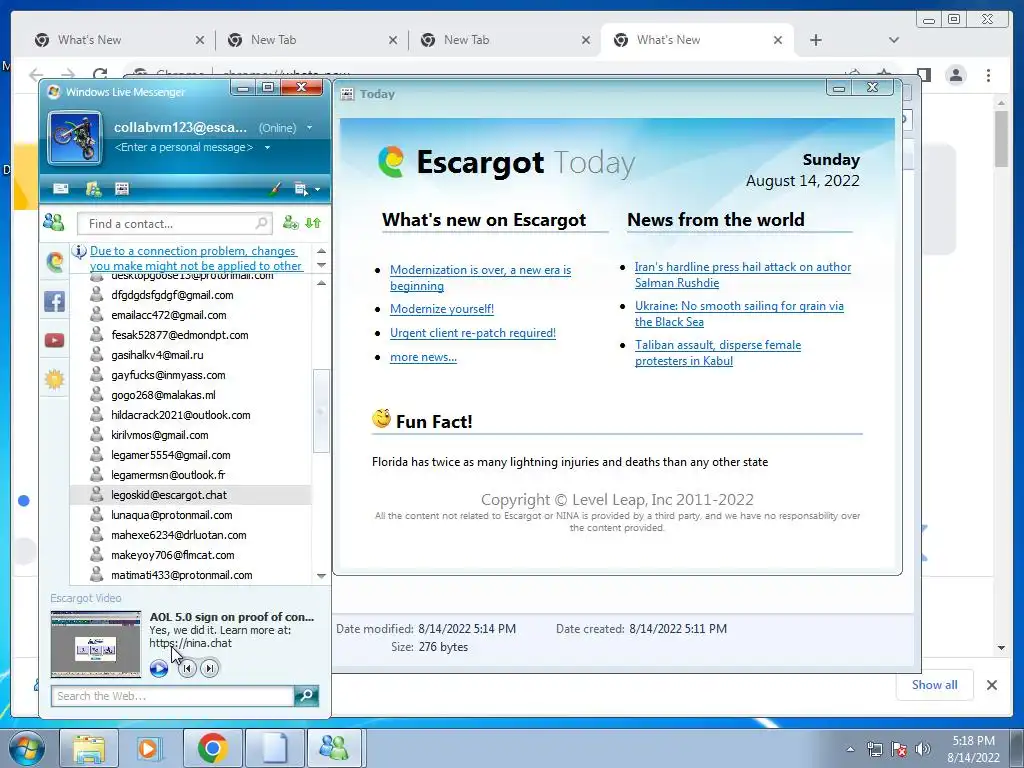
Task: Open the Today window icon in Messenger toolbar
Action: coord(122,189)
